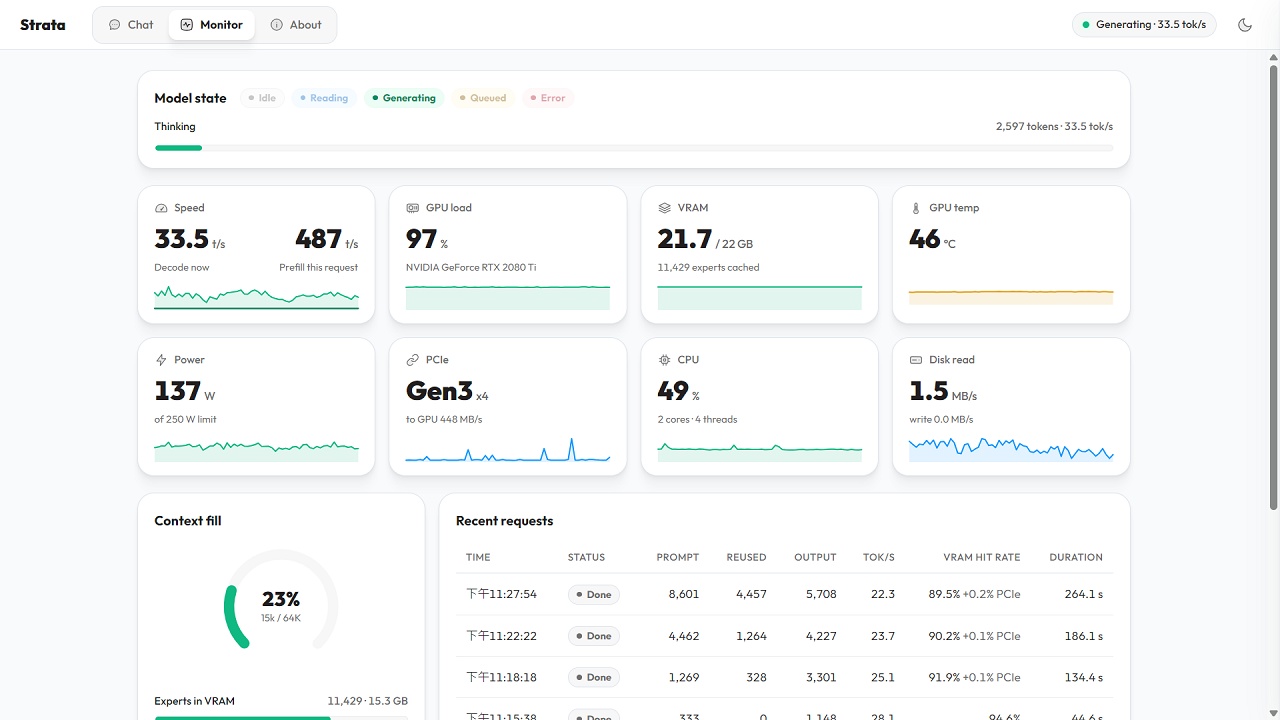1280x720 pixels.
Task: Click the Thinking progress bar
Action: 634,148
